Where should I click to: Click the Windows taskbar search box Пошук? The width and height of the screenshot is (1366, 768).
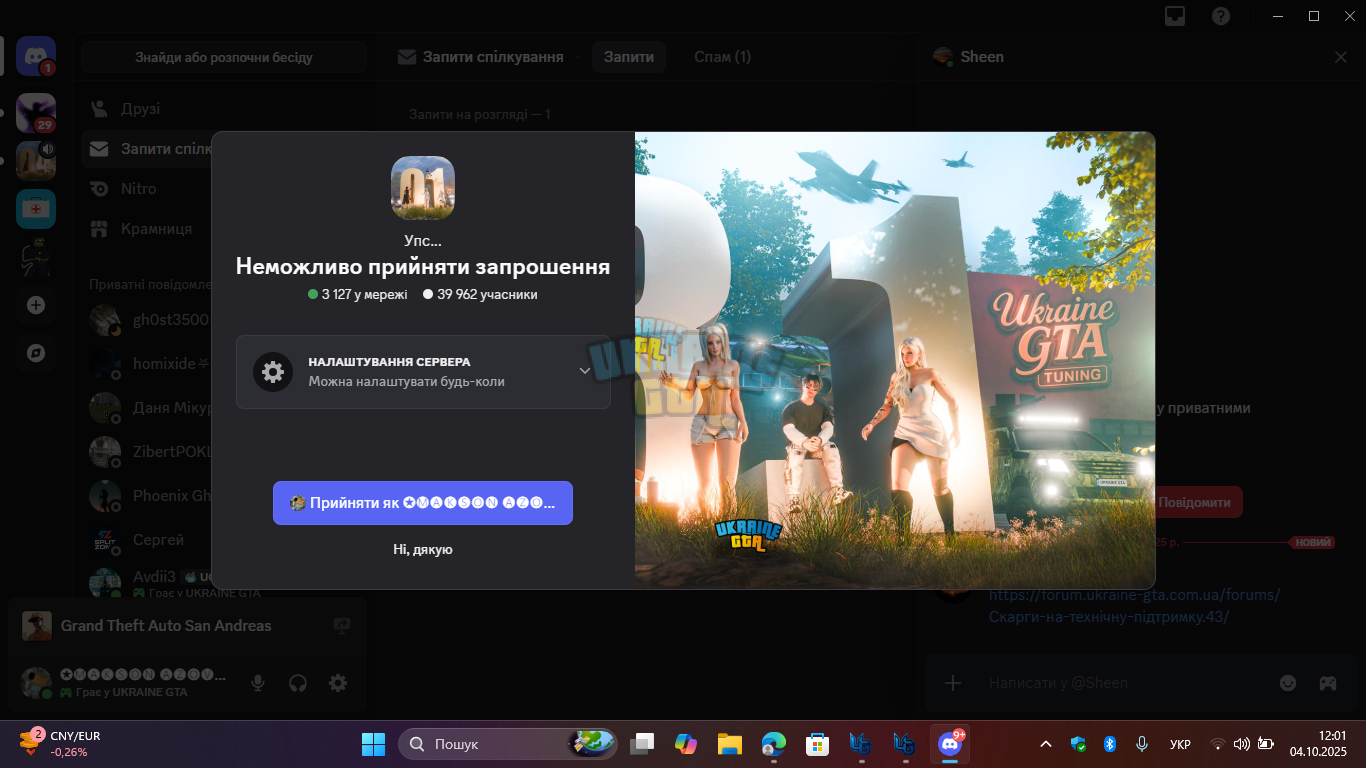tap(508, 744)
